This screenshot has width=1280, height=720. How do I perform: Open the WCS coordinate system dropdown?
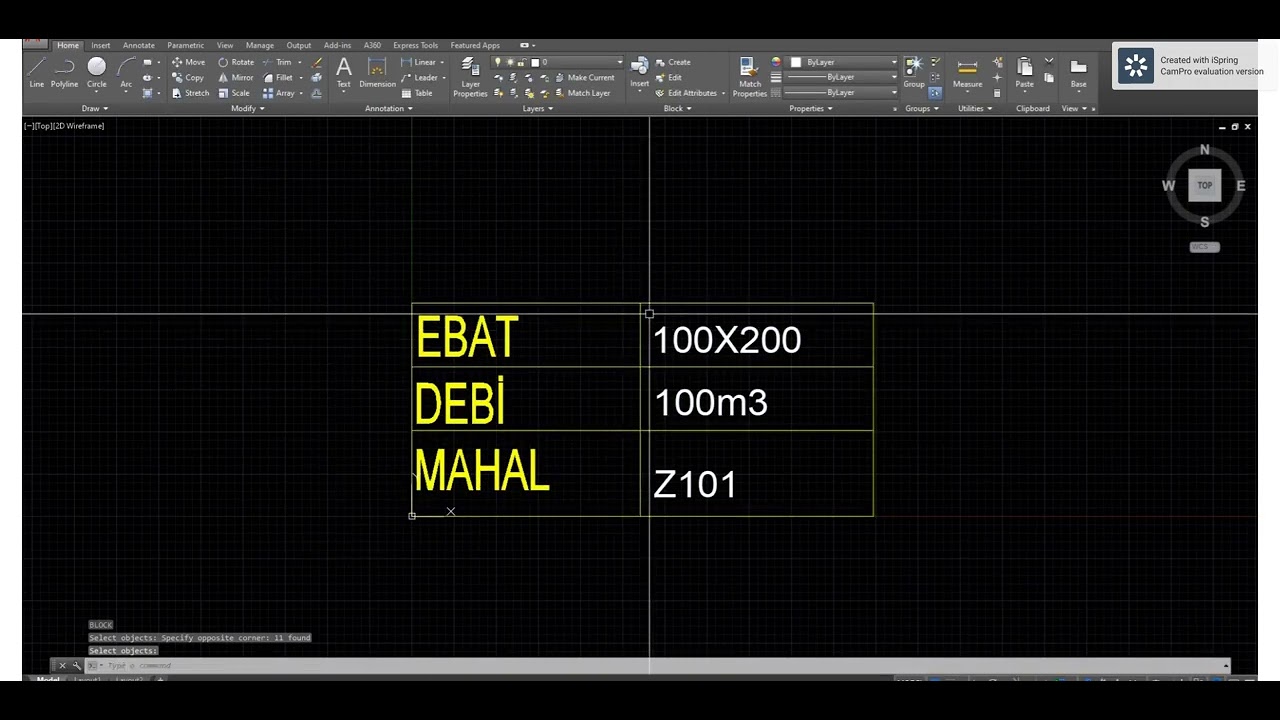1204,247
